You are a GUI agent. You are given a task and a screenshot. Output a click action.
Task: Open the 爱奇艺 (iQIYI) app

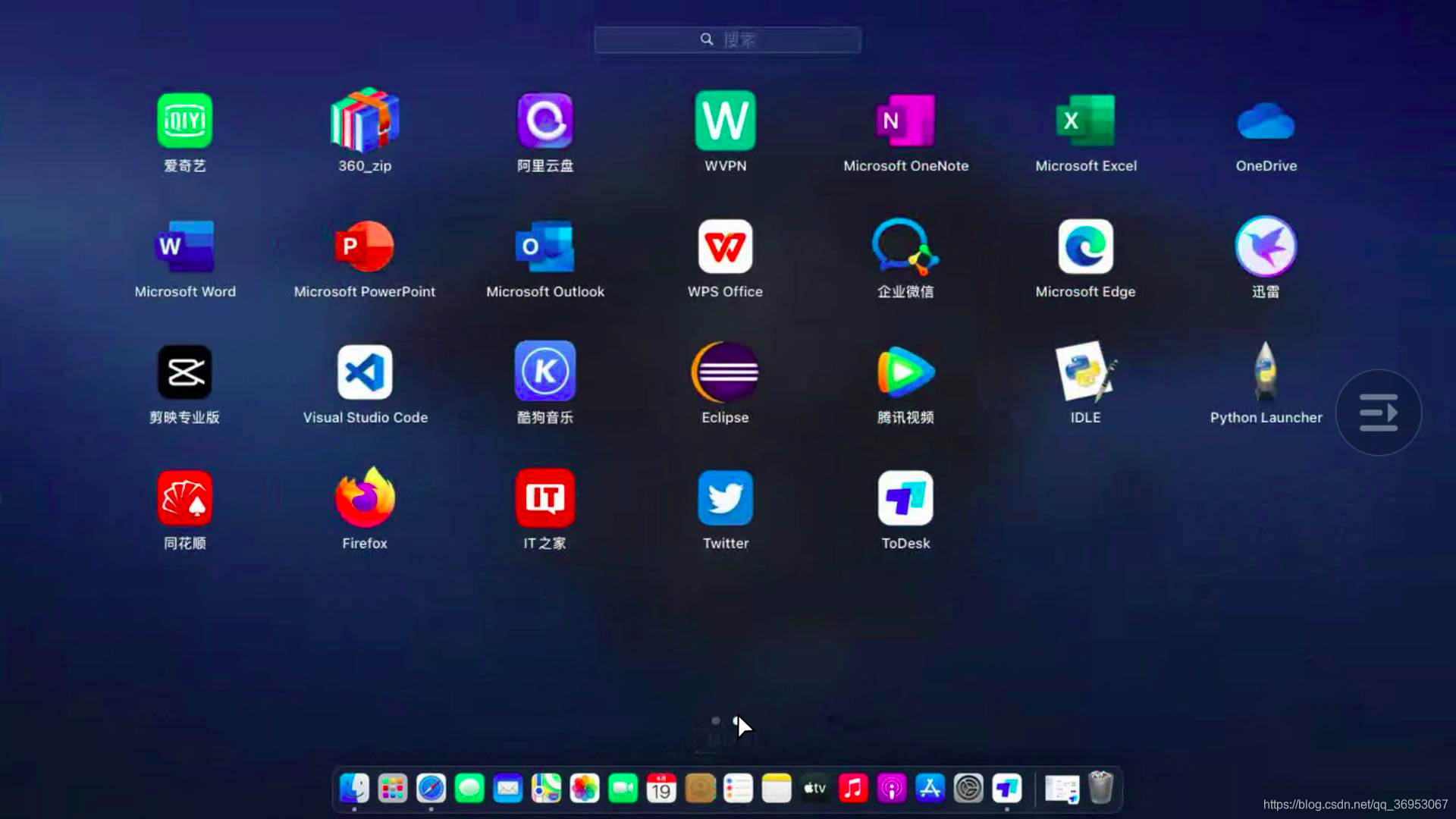click(x=184, y=121)
